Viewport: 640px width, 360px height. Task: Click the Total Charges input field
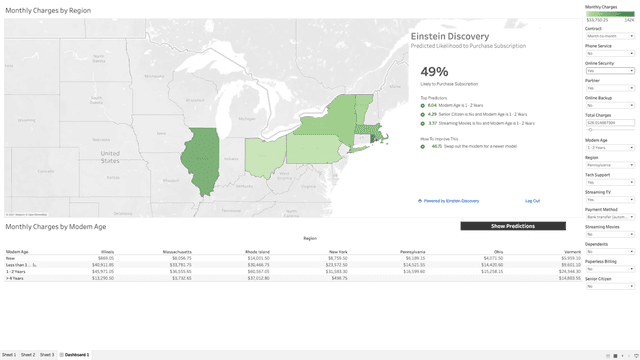click(610, 122)
